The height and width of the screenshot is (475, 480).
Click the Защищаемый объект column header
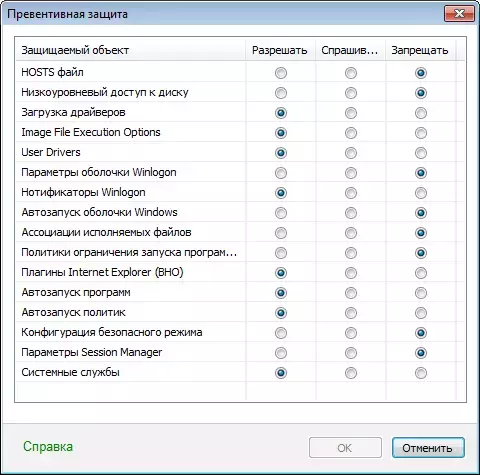pyautogui.click(x=131, y=50)
